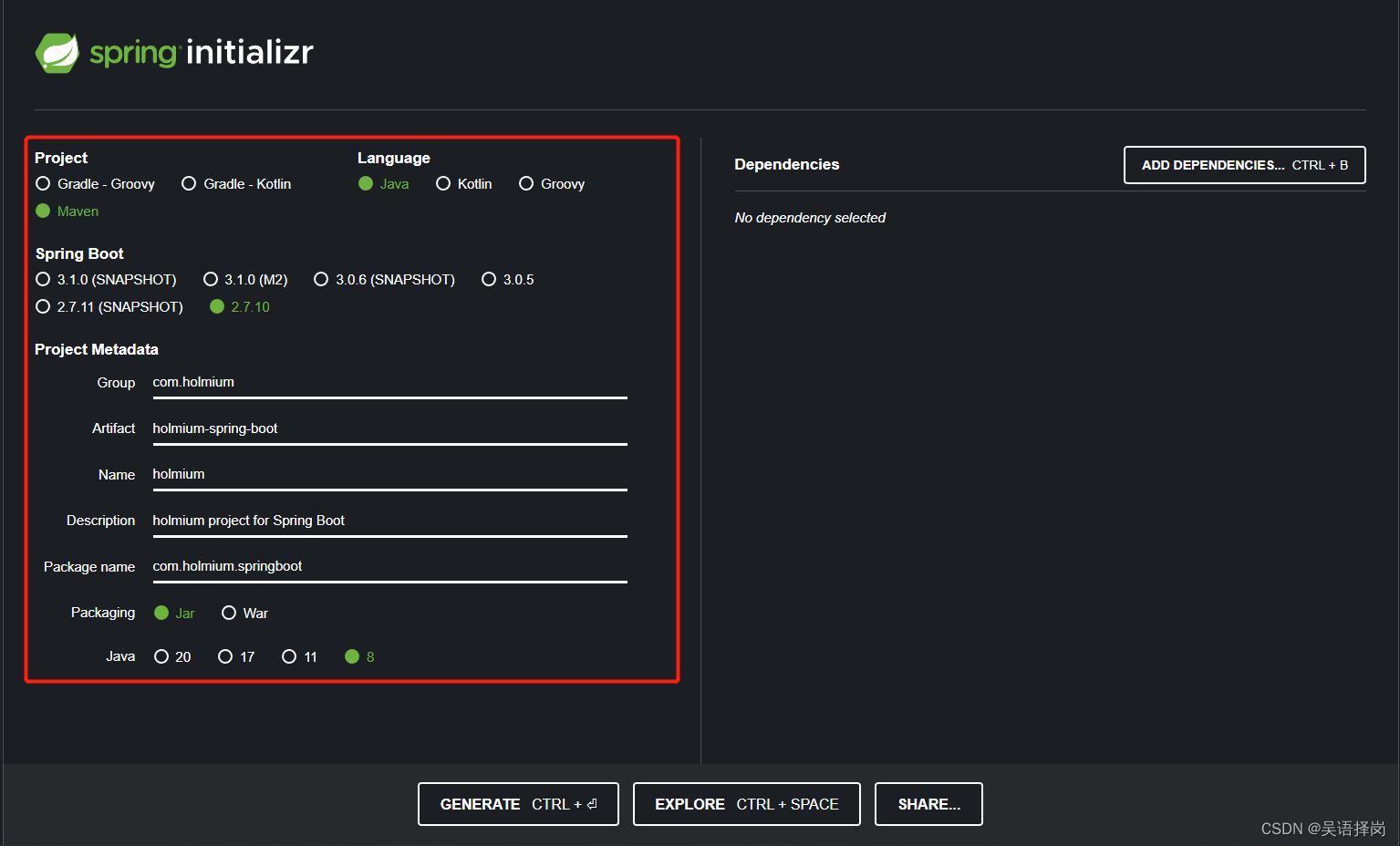Image resolution: width=1400 pixels, height=846 pixels.
Task: Edit the Package name field
Action: (x=389, y=567)
